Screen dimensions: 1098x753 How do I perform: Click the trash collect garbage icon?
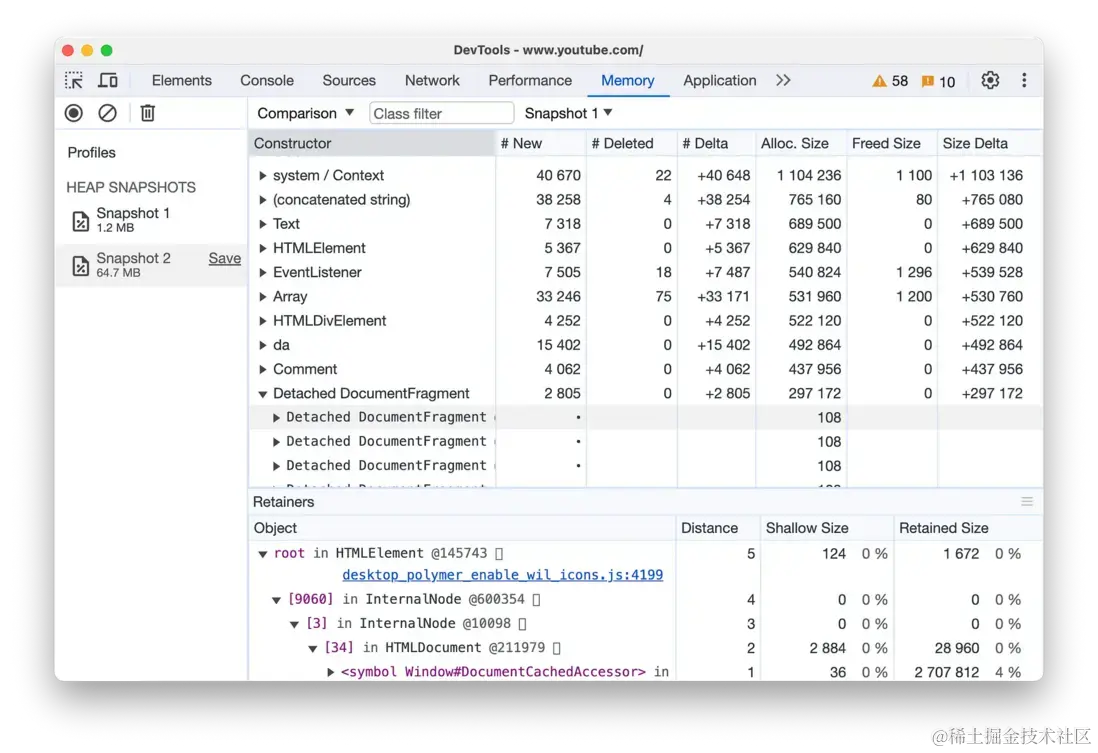(x=148, y=113)
